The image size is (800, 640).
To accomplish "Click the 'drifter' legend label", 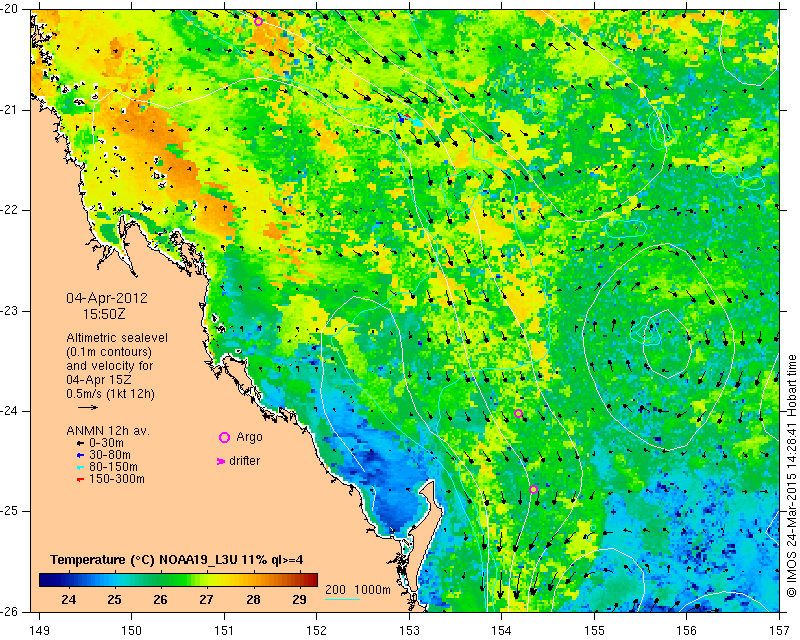I will [244, 461].
